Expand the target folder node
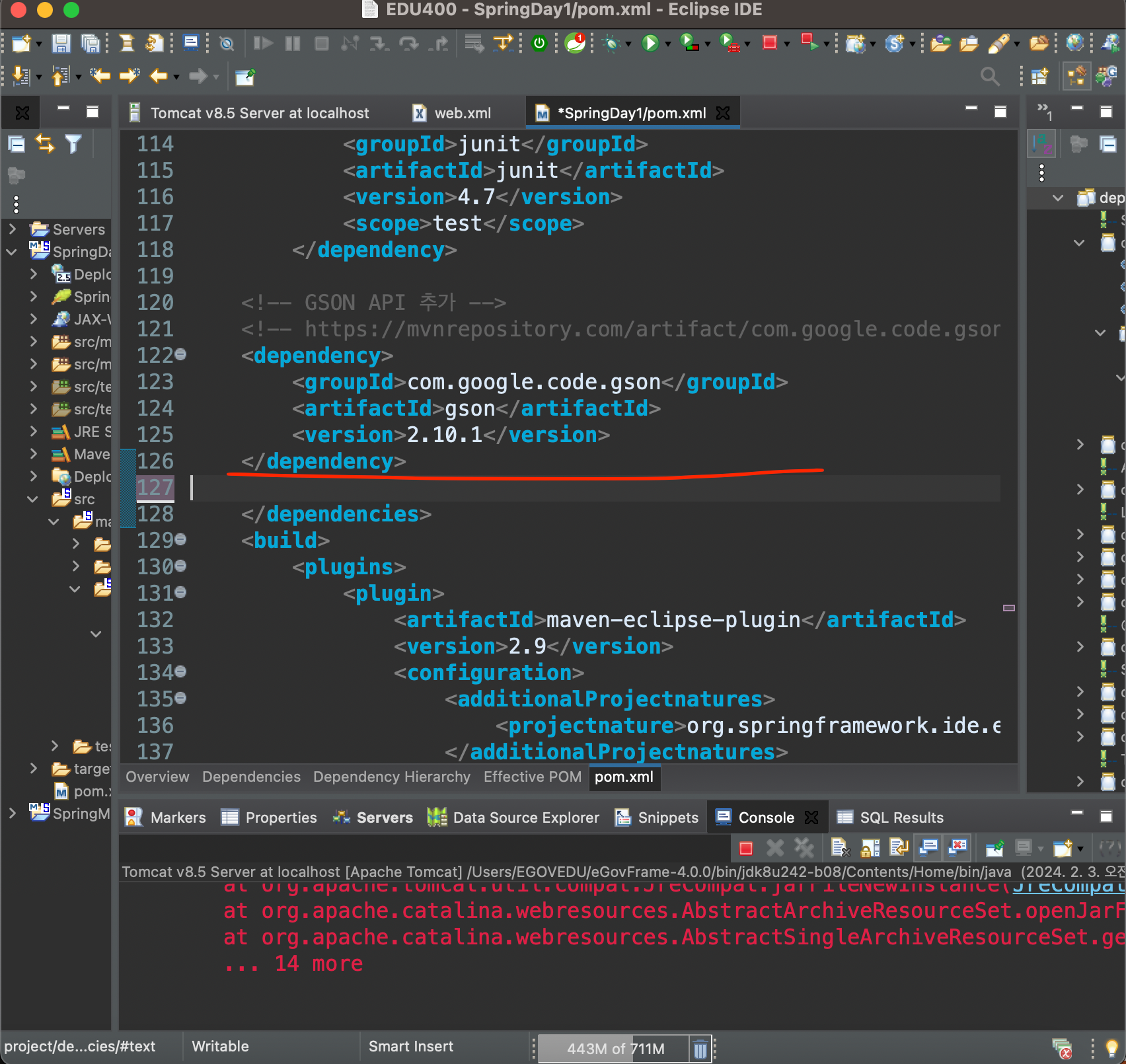1126x1064 pixels. [x=34, y=768]
